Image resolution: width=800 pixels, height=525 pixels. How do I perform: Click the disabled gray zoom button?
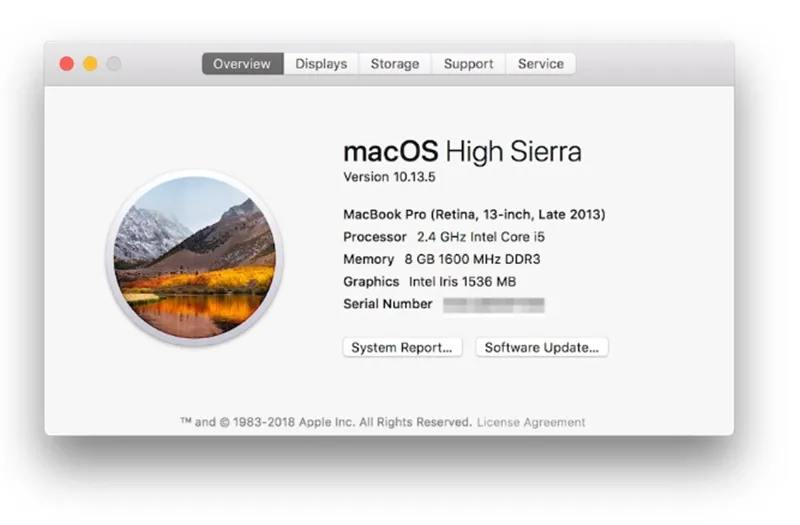tap(114, 64)
